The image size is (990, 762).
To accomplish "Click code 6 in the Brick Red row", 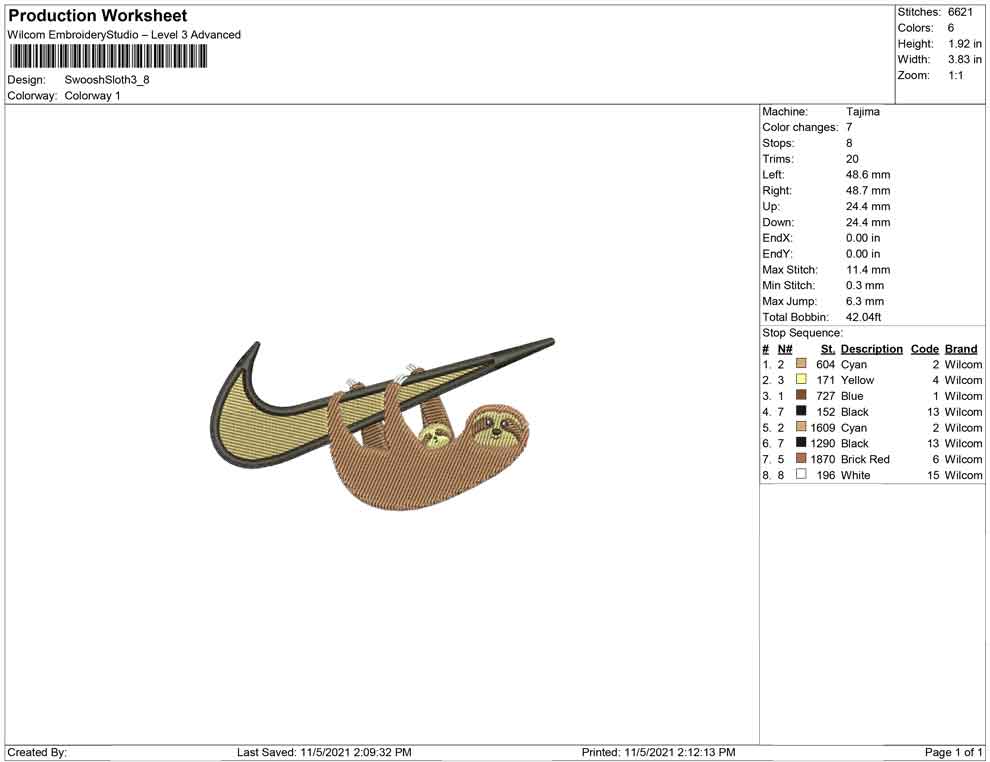I will pyautogui.click(x=936, y=459).
